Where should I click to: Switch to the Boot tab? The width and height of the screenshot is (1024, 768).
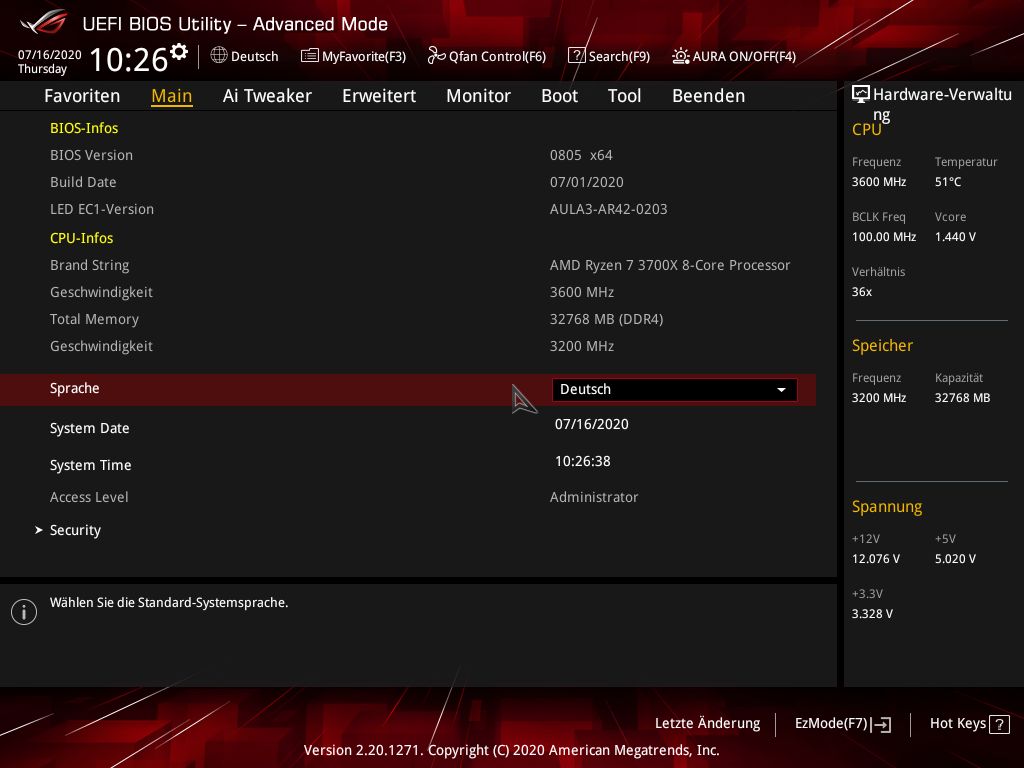tap(560, 95)
